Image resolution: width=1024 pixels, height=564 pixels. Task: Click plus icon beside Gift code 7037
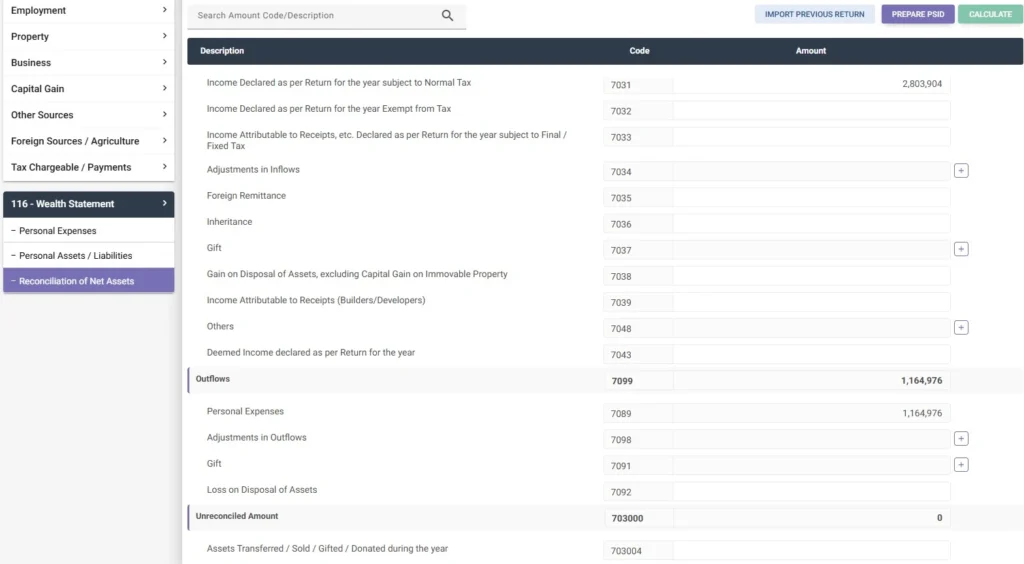click(961, 249)
